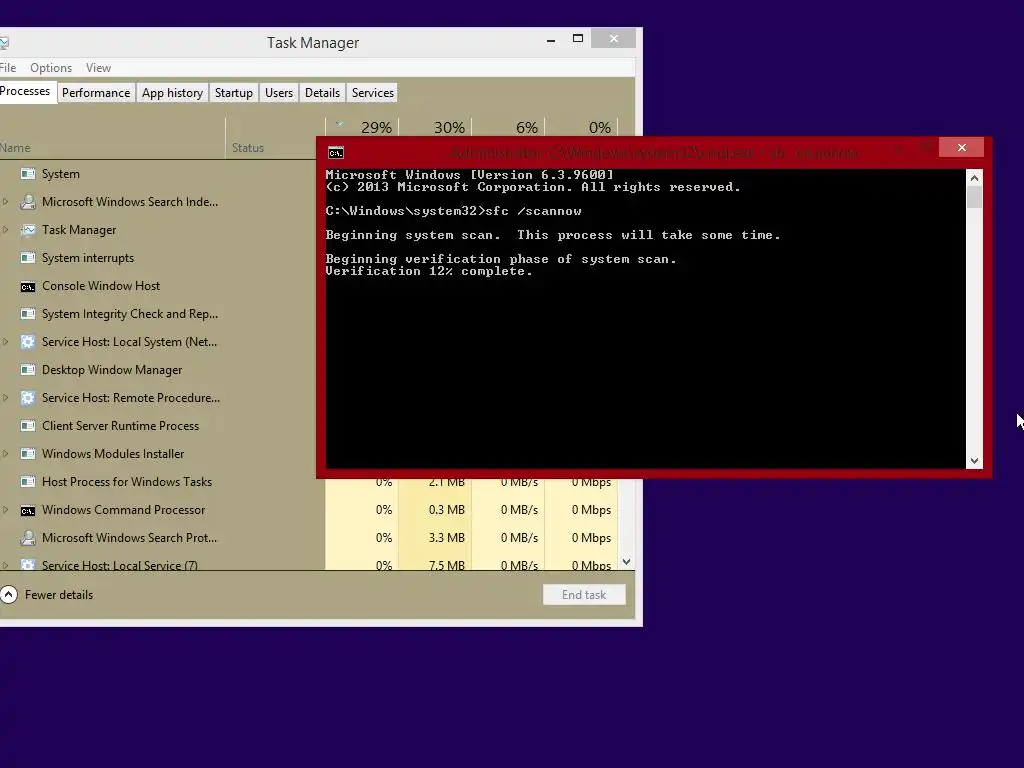Click the command prompt scrollbar thumb

[x=974, y=197]
